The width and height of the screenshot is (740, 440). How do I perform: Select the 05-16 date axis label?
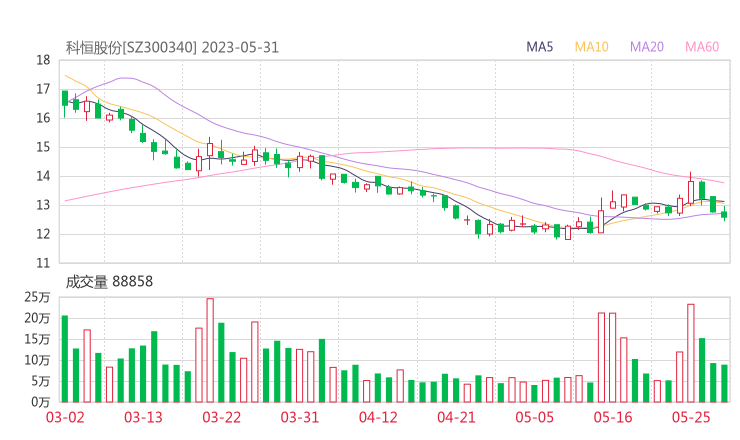613,417
